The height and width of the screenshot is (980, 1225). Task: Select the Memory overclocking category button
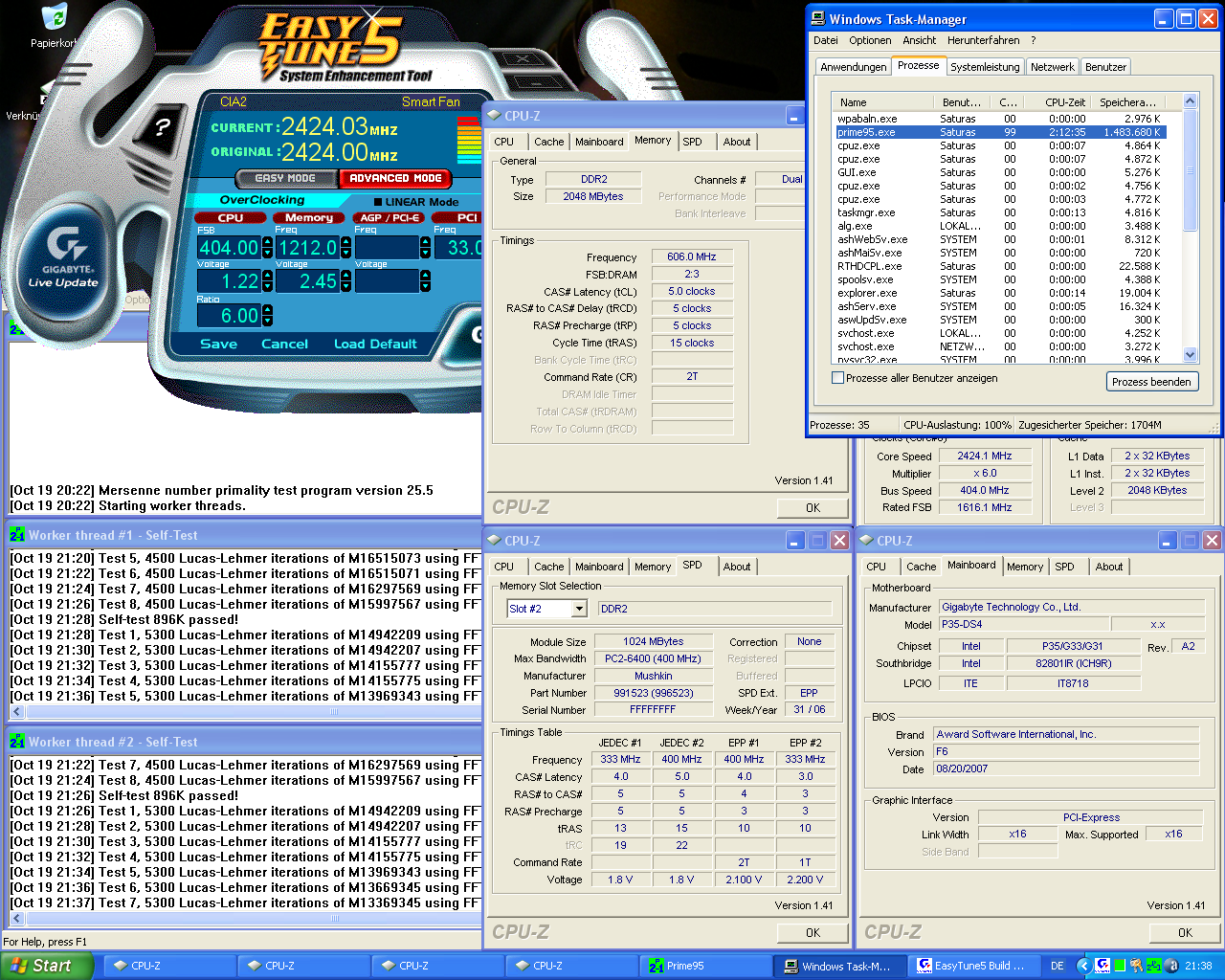click(x=309, y=218)
